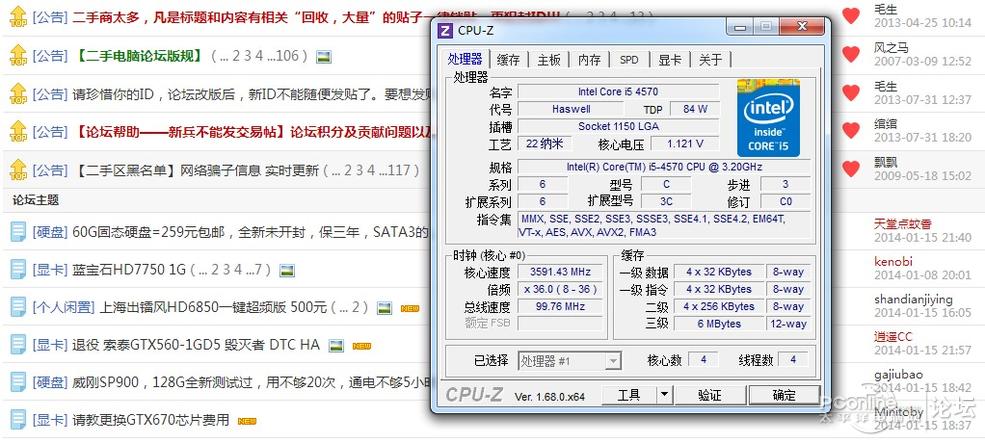The width and height of the screenshot is (985, 443).
Task: Click the heart icon beside 缩缩
Action: (x=851, y=130)
